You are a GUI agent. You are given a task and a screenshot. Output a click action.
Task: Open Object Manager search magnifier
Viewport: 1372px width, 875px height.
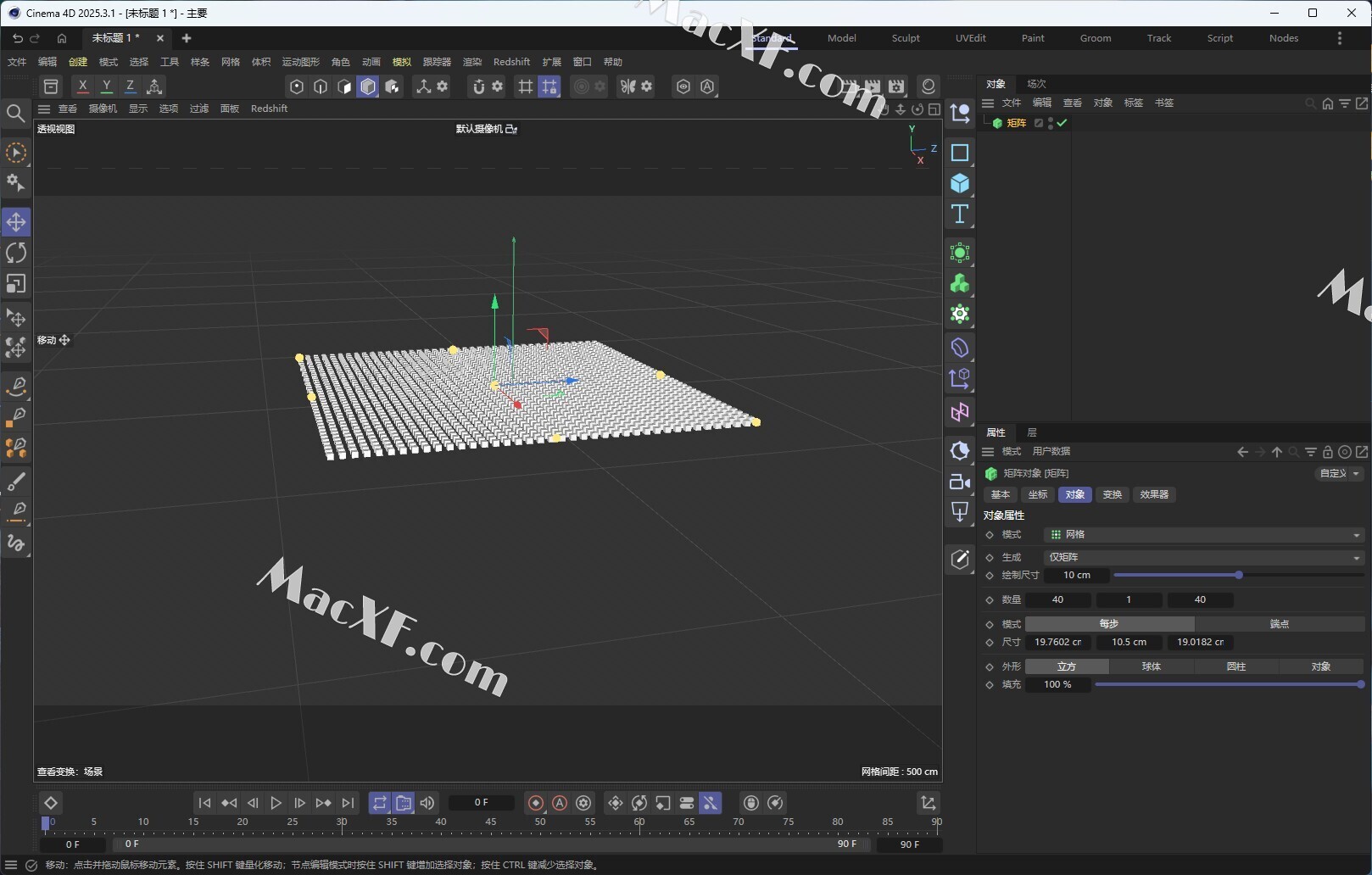tap(1311, 103)
